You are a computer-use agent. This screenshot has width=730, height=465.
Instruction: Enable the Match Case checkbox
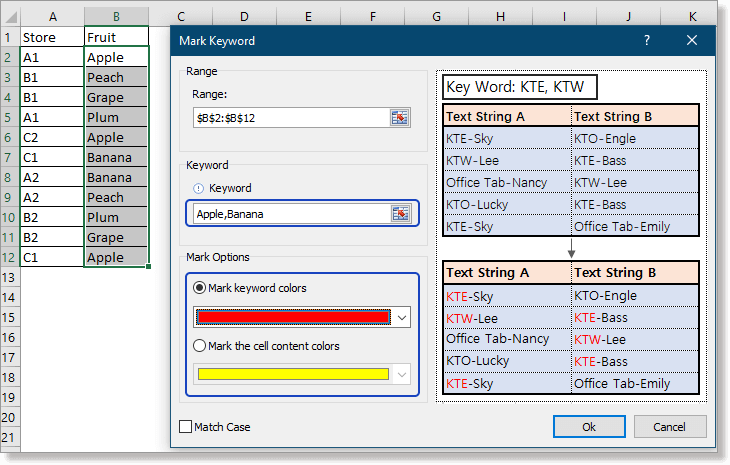(186, 427)
